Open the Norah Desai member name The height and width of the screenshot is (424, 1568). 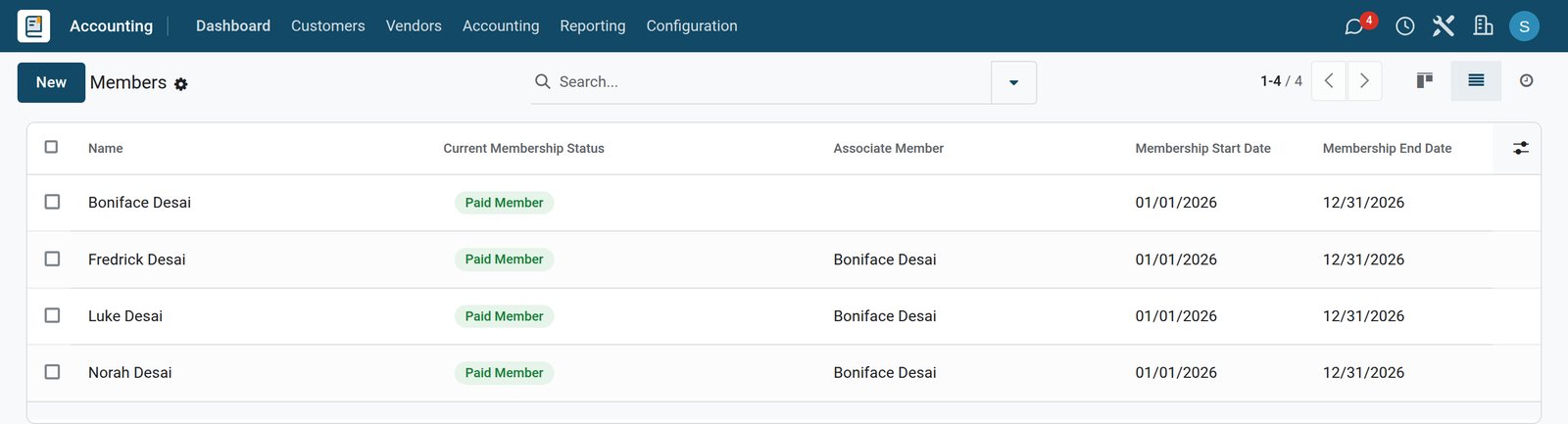click(129, 373)
